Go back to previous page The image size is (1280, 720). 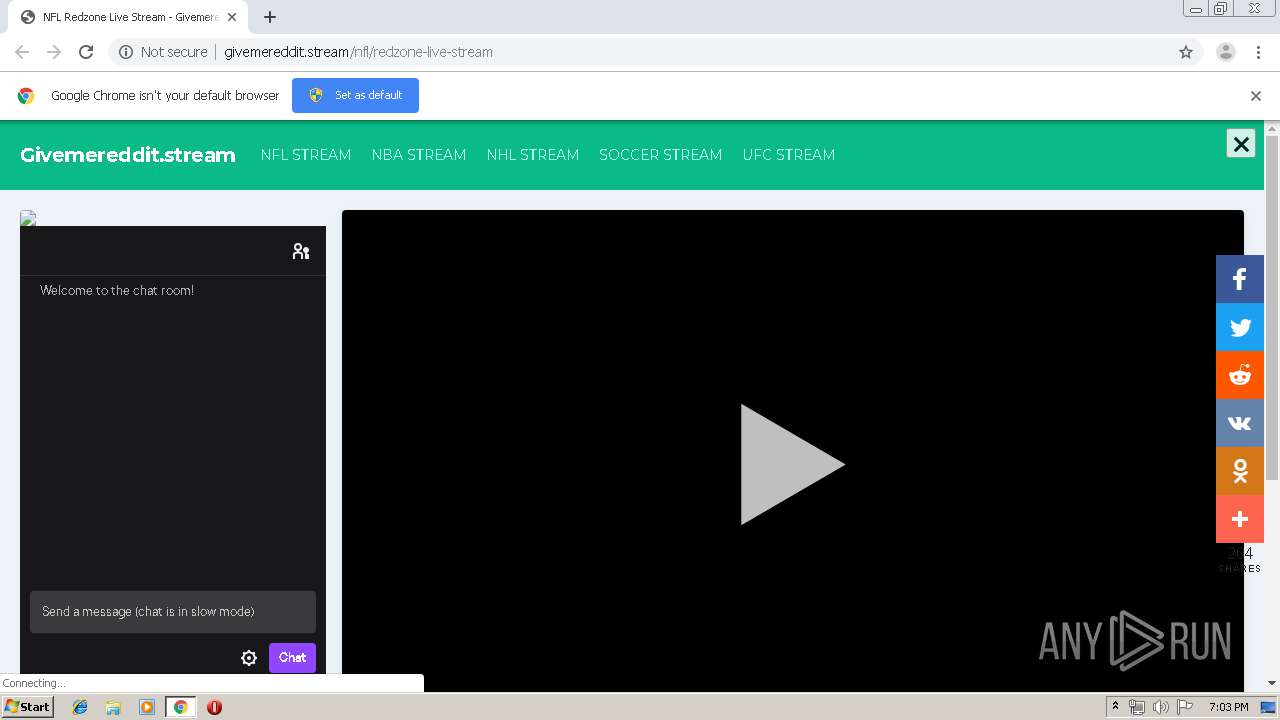22,52
